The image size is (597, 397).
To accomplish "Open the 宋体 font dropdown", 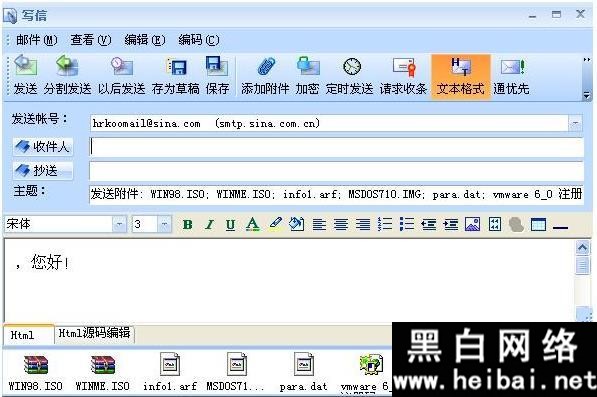I will click(x=119, y=224).
